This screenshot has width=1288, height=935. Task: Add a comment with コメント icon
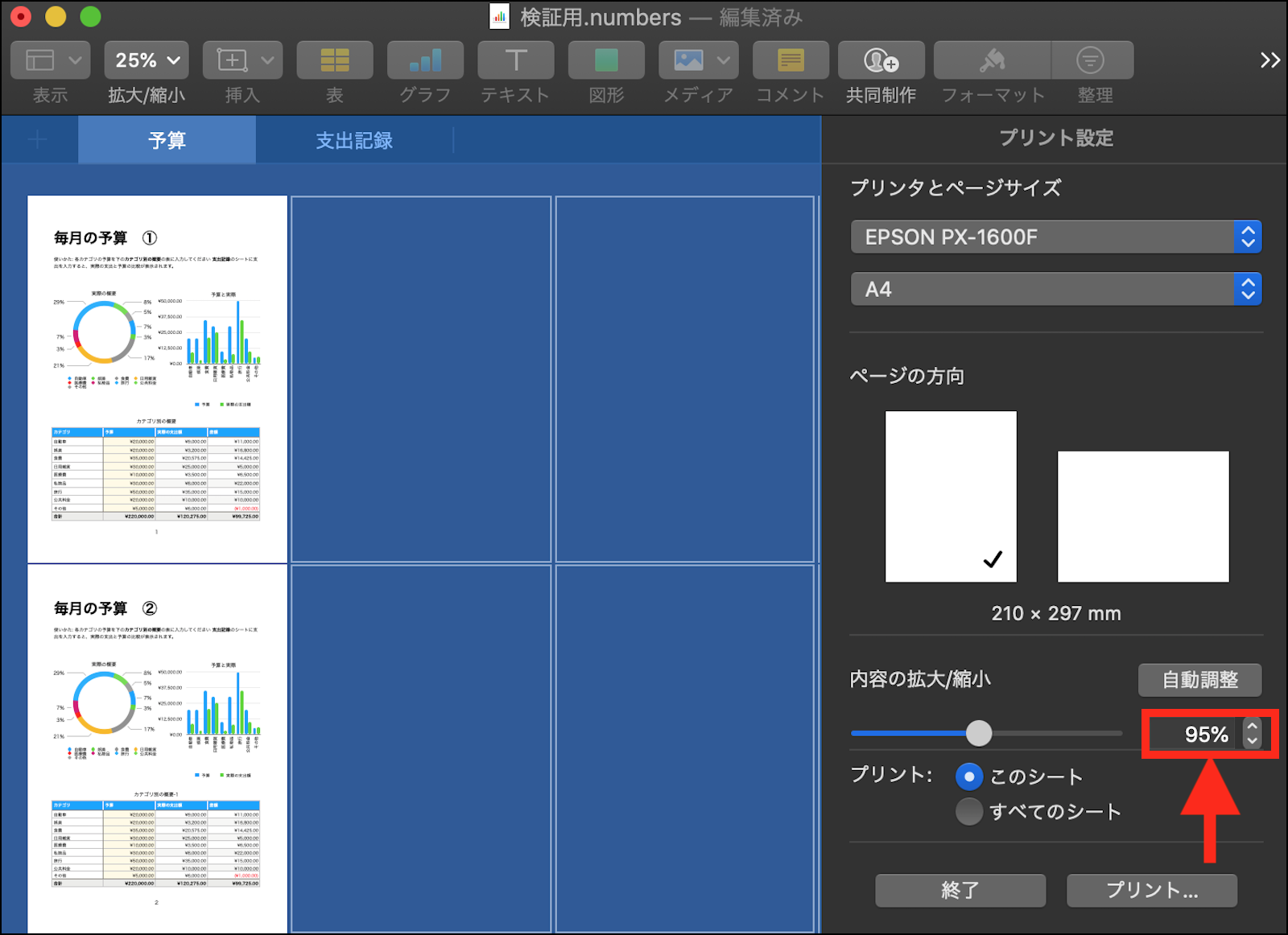click(790, 60)
